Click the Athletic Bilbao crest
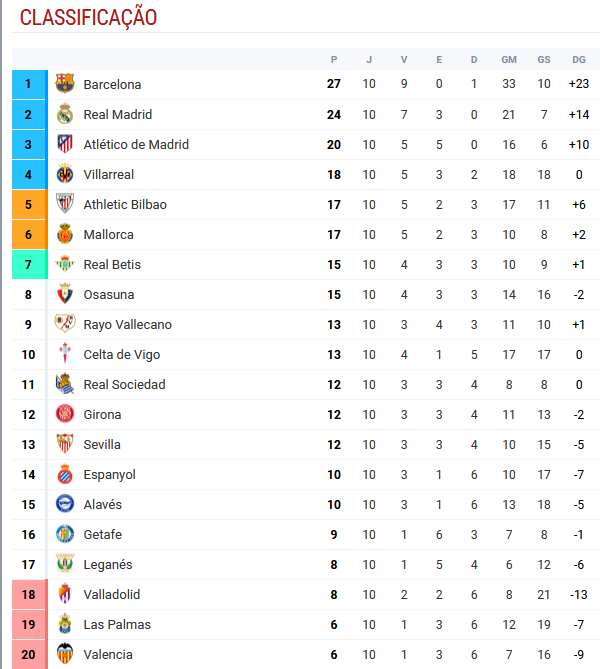Image resolution: width=600 pixels, height=669 pixels. point(65,204)
